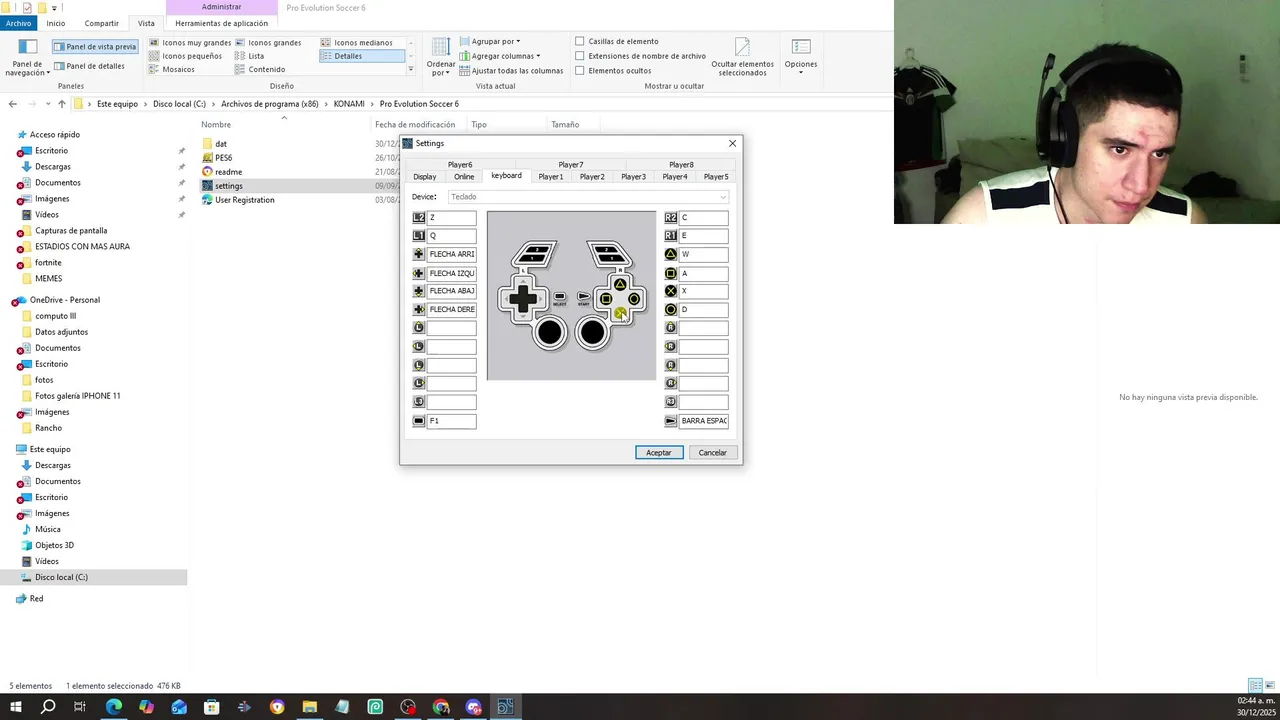Open the Device dropdown in Settings

[588, 197]
